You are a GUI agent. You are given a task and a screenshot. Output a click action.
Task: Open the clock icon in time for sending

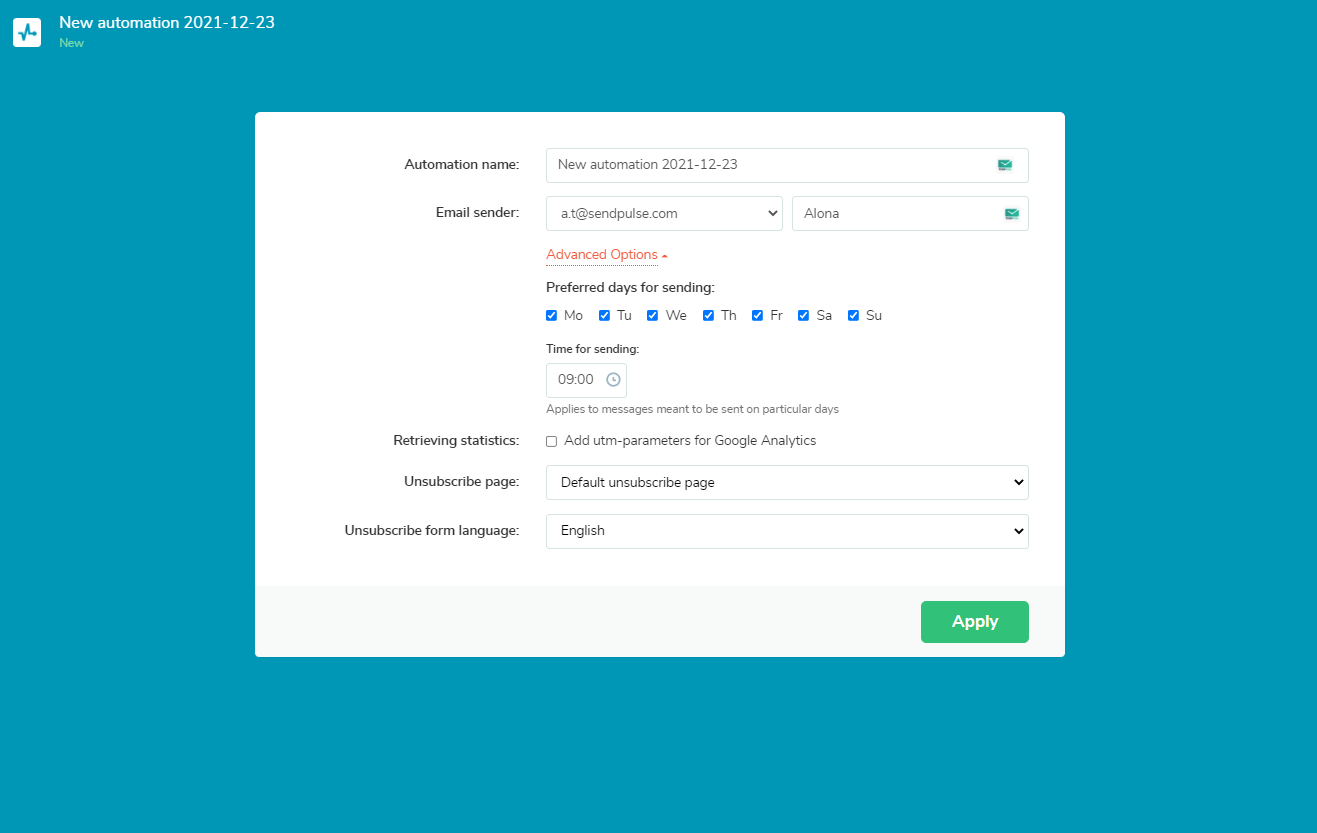[614, 379]
